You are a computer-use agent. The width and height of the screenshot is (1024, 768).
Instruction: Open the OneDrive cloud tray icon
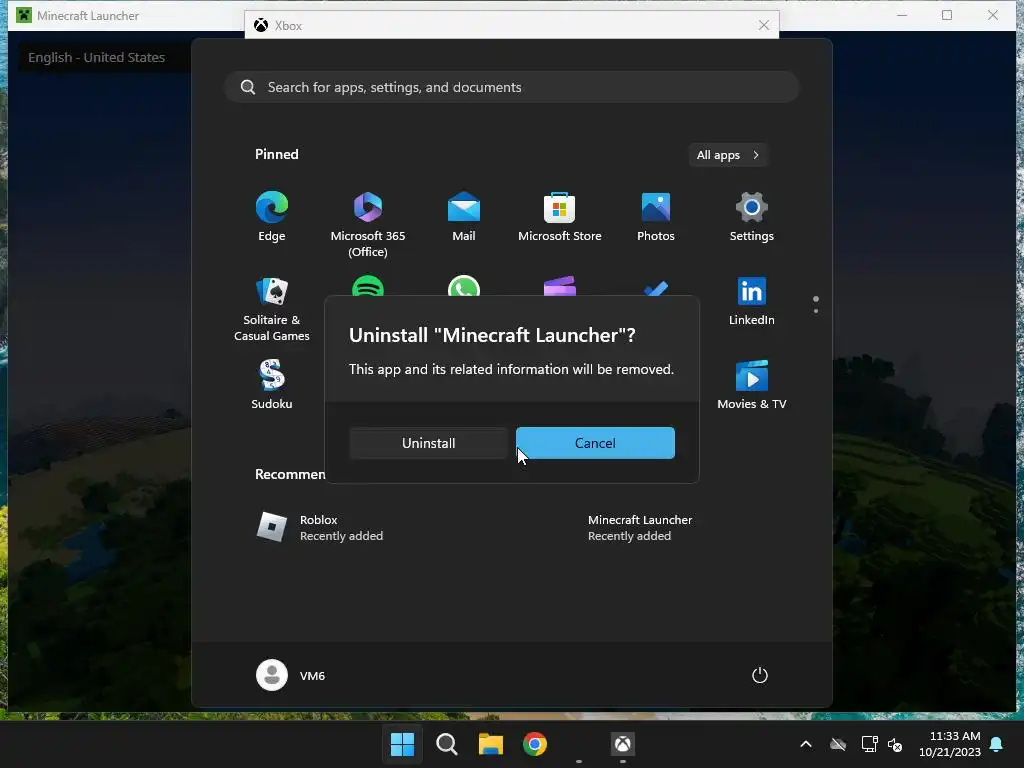click(838, 744)
